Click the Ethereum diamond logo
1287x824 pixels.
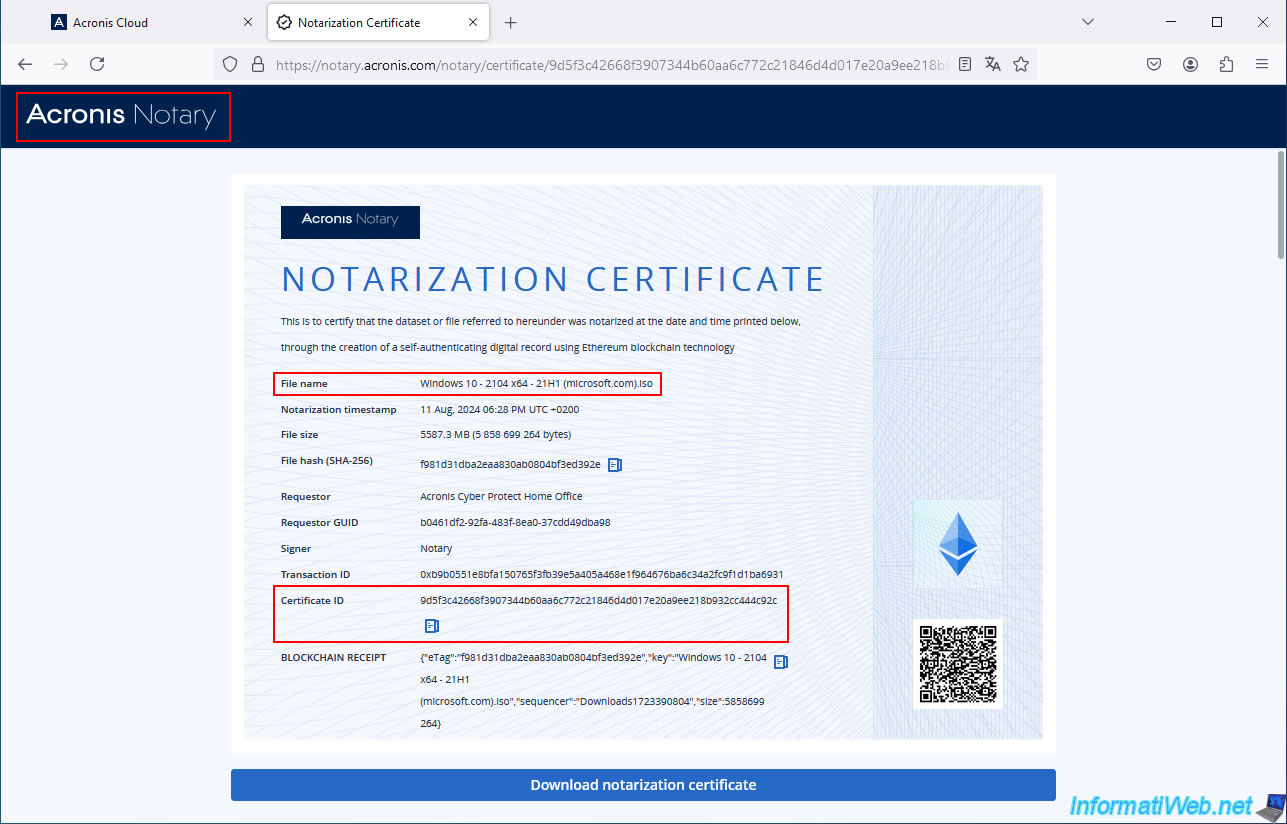point(958,544)
